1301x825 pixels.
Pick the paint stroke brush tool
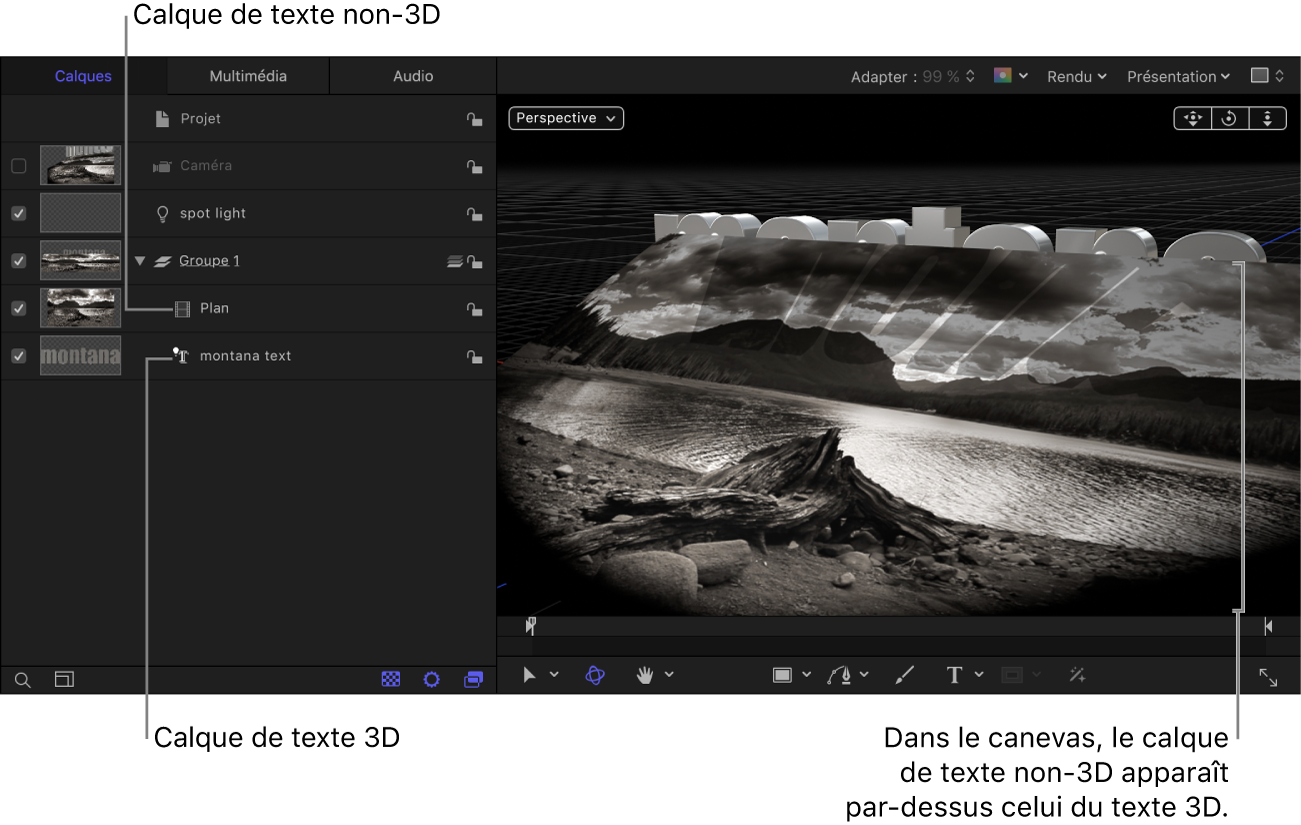(x=904, y=676)
